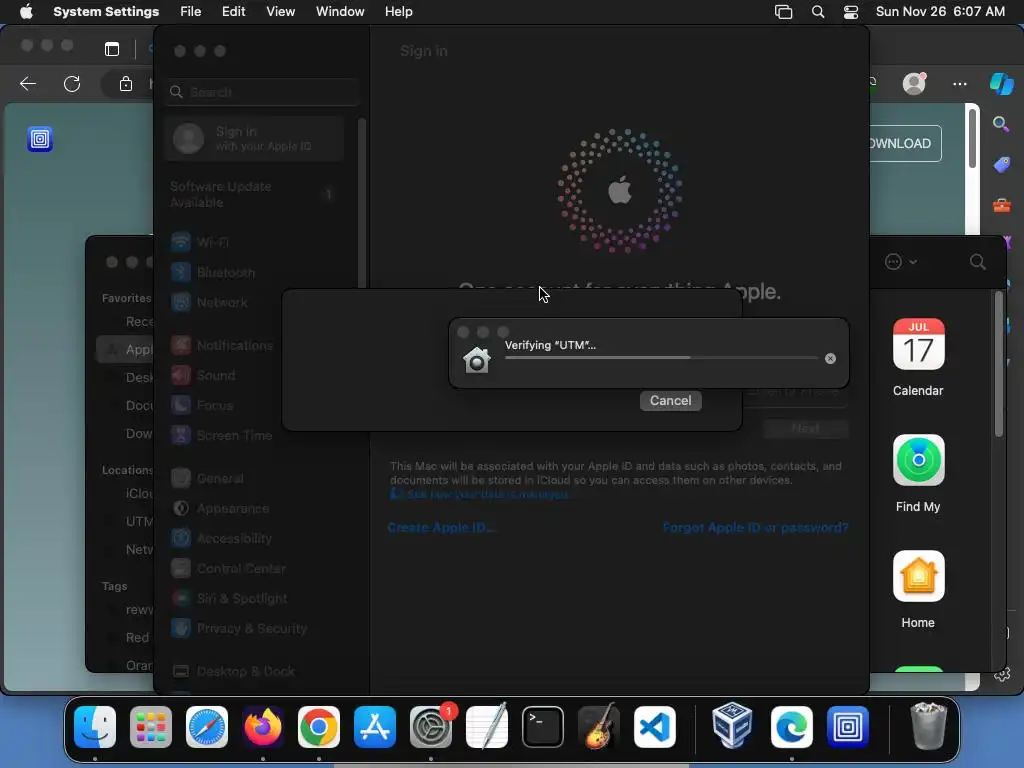This screenshot has width=1024, height=768.
Task: Launch Finder from the Dock
Action: (95, 727)
